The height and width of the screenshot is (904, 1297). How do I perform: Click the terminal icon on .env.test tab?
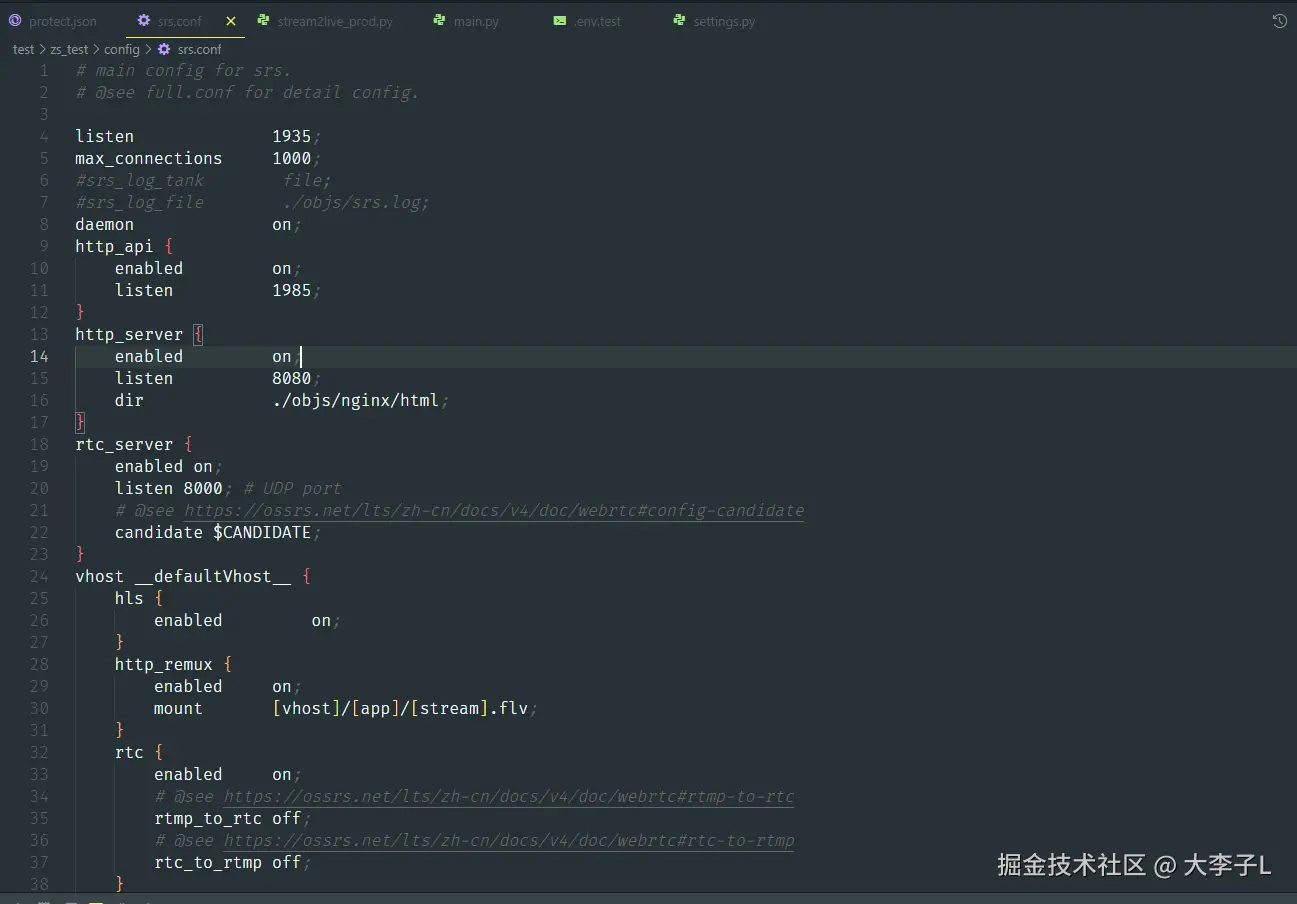(x=560, y=21)
